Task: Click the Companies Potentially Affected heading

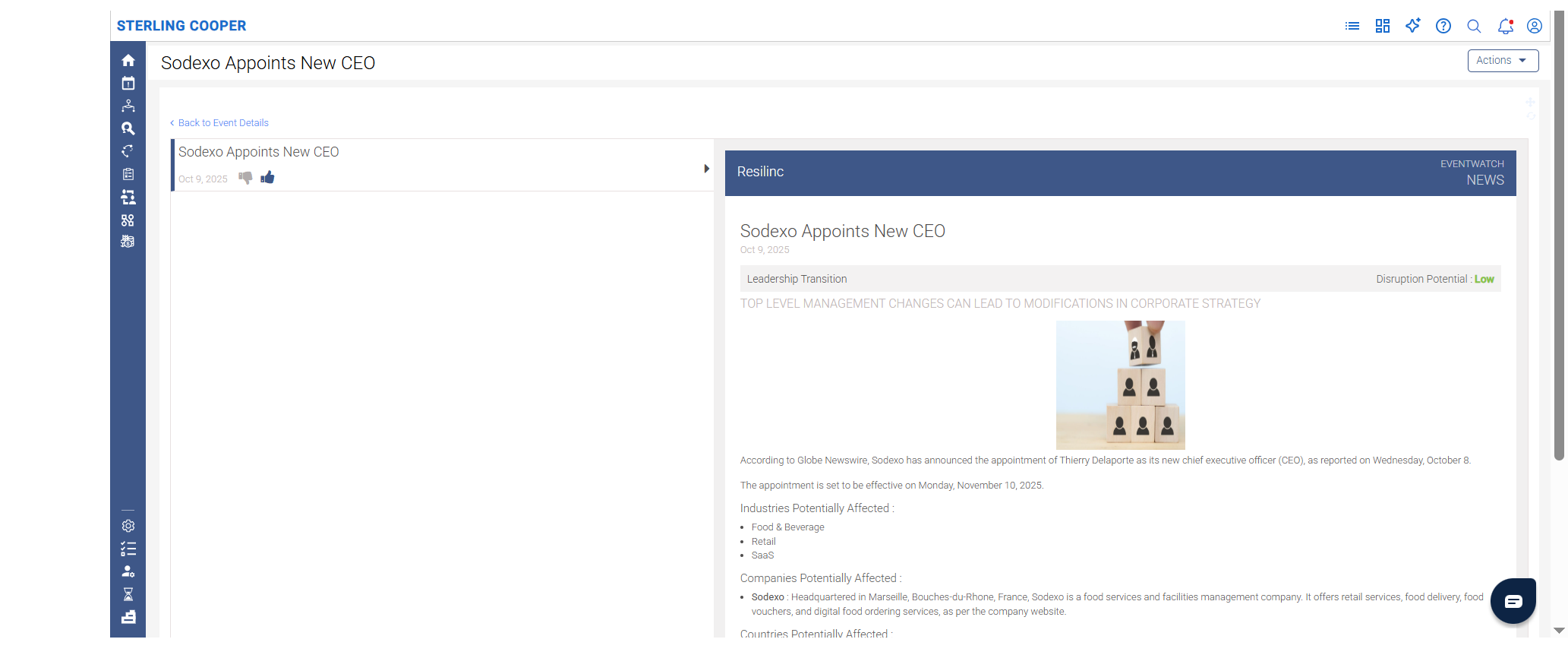Action: pyautogui.click(x=821, y=578)
